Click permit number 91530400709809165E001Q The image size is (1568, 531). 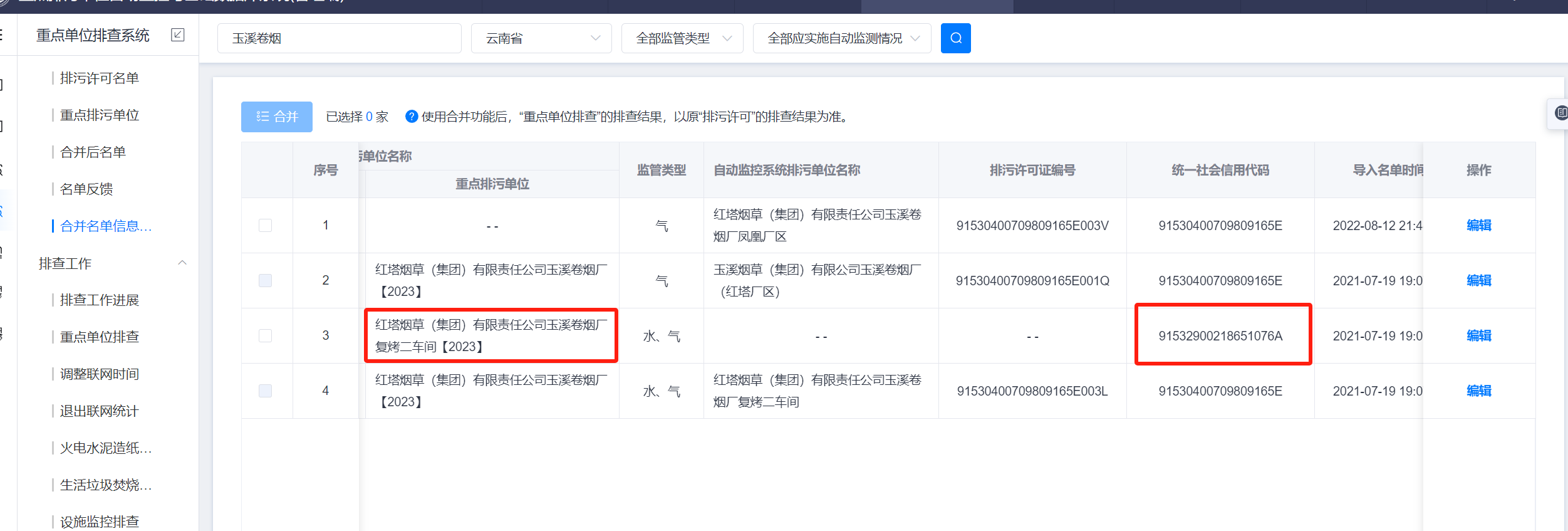(1032, 281)
